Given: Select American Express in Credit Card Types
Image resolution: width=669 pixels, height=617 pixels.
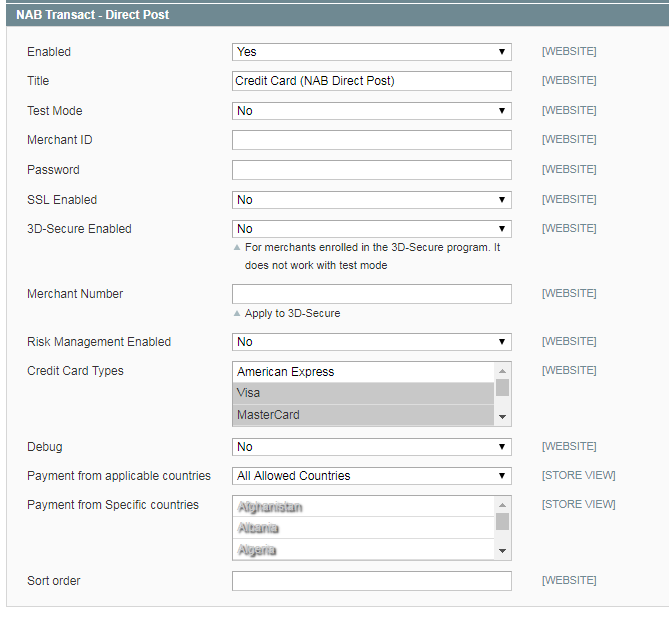Looking at the screenshot, I should click(363, 372).
